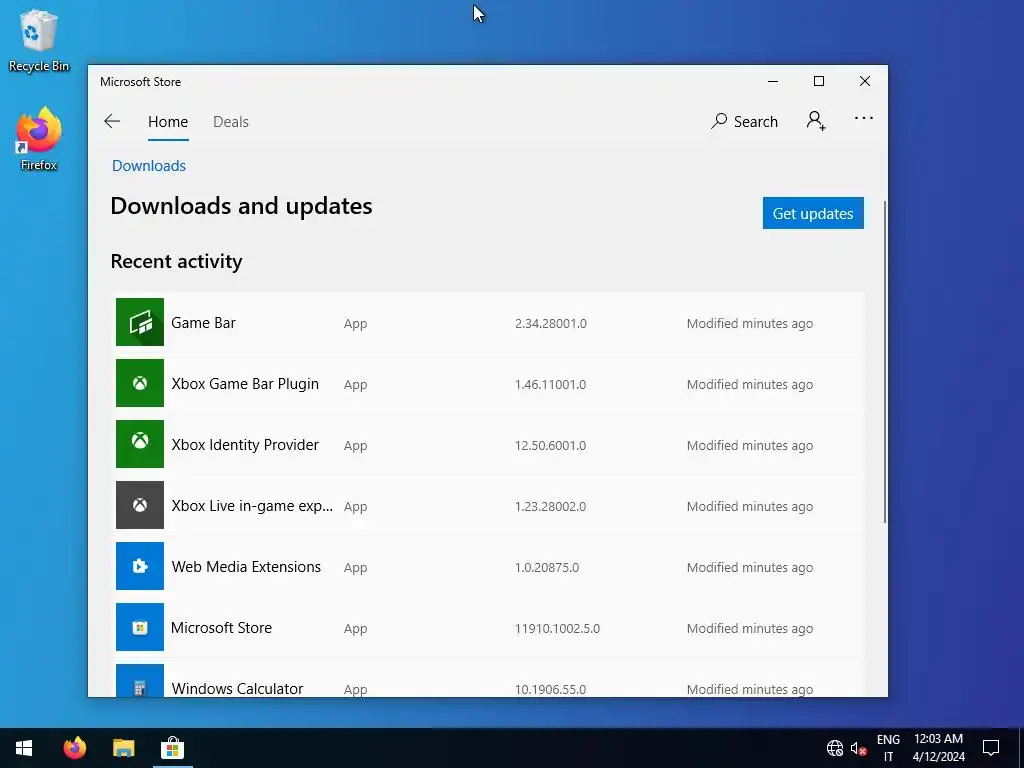Viewport: 1024px width, 768px height.
Task: Select the Xbox Live in-game exp... name
Action: click(x=252, y=506)
